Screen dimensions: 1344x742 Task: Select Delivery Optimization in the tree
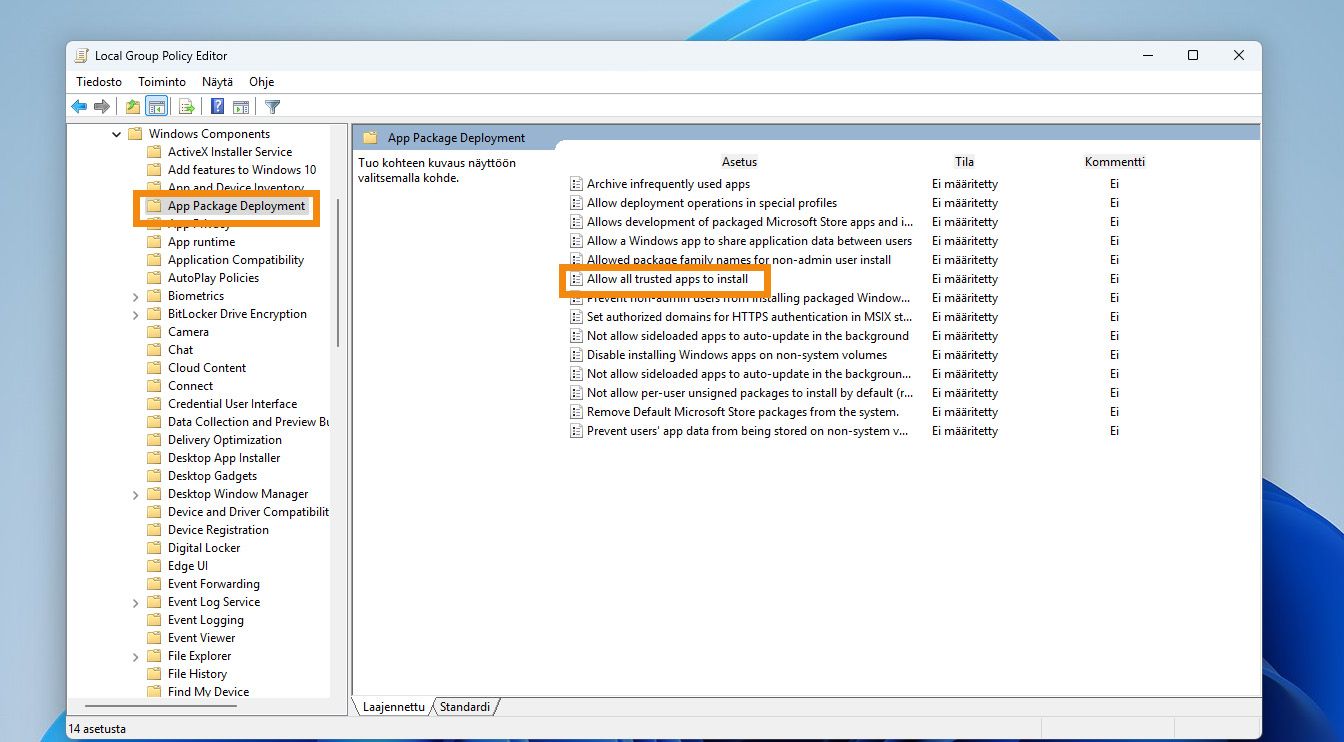225,440
